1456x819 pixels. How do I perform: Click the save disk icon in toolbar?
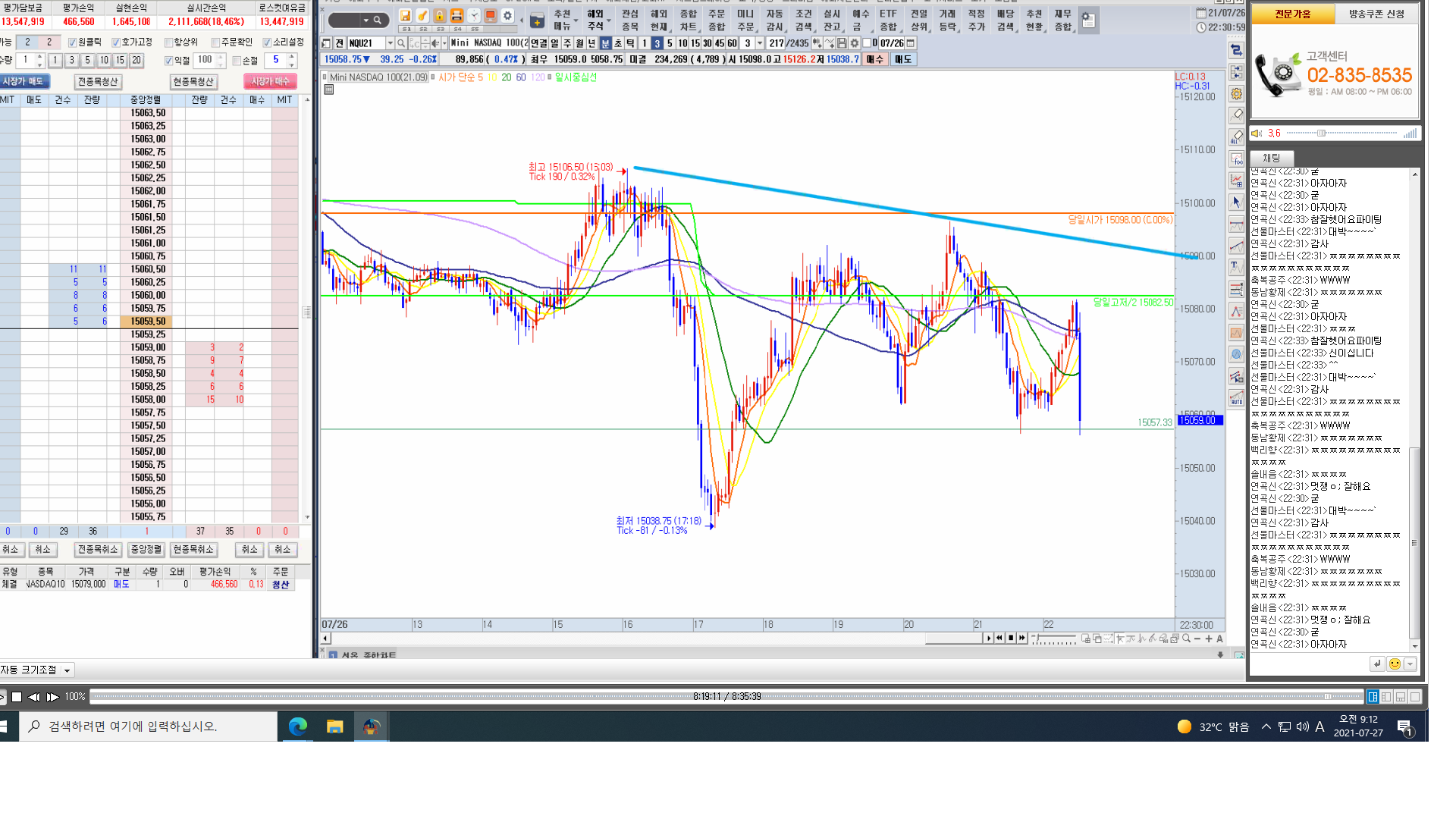click(x=405, y=16)
